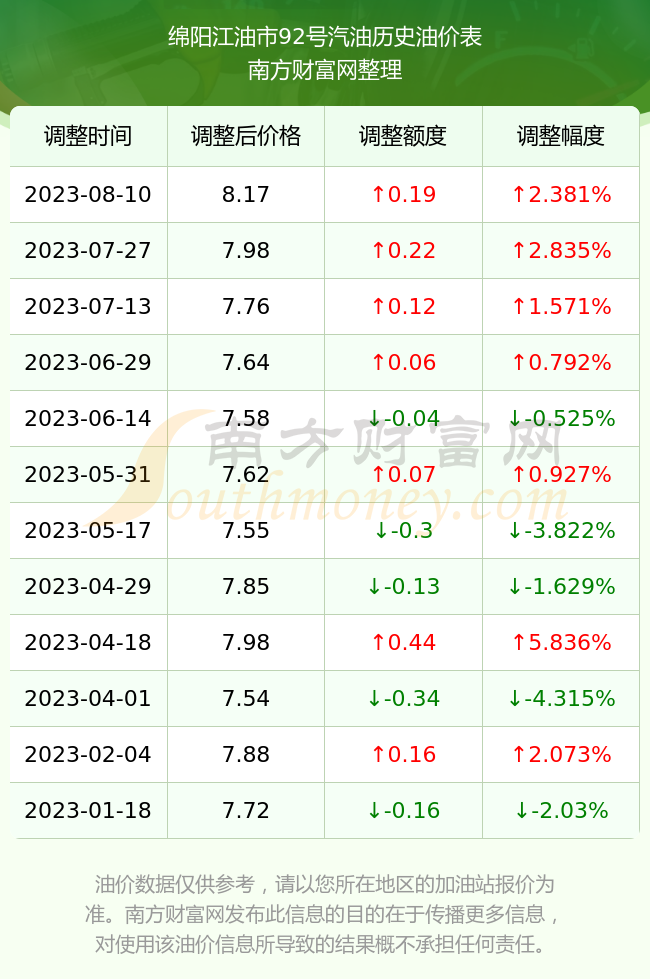Image resolution: width=650 pixels, height=980 pixels.
Task: Click the 调整后价格 column header
Action: click(x=246, y=136)
